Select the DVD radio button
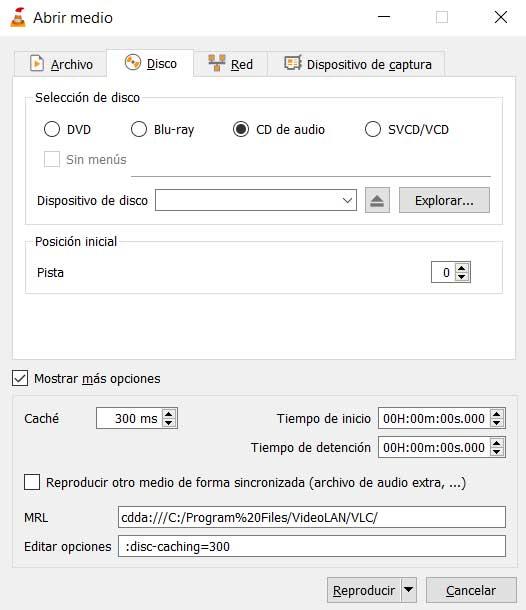Viewport: 526px width, 610px height. [52, 129]
